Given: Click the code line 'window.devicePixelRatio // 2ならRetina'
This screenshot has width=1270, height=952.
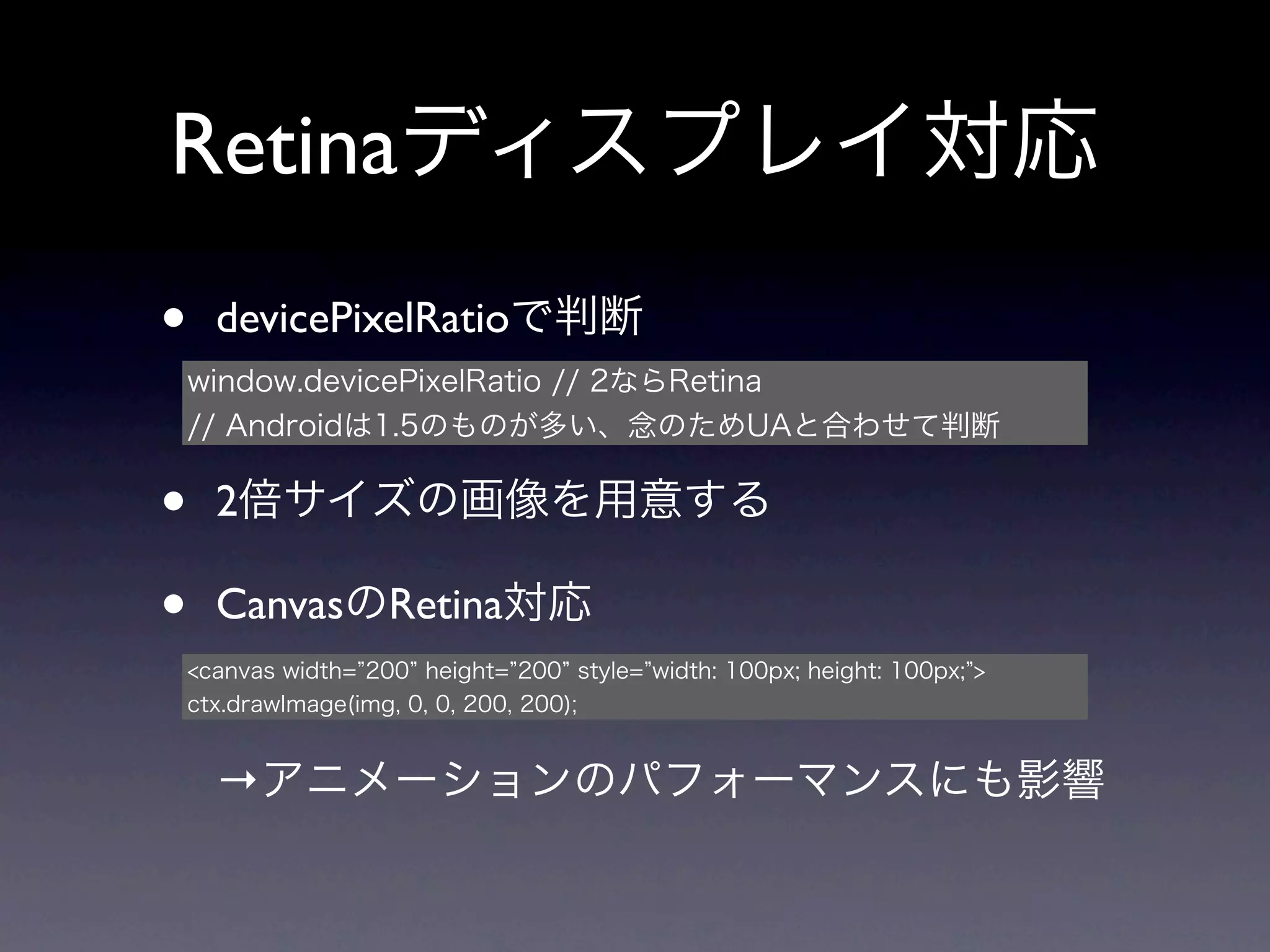Looking at the screenshot, I should (474, 381).
